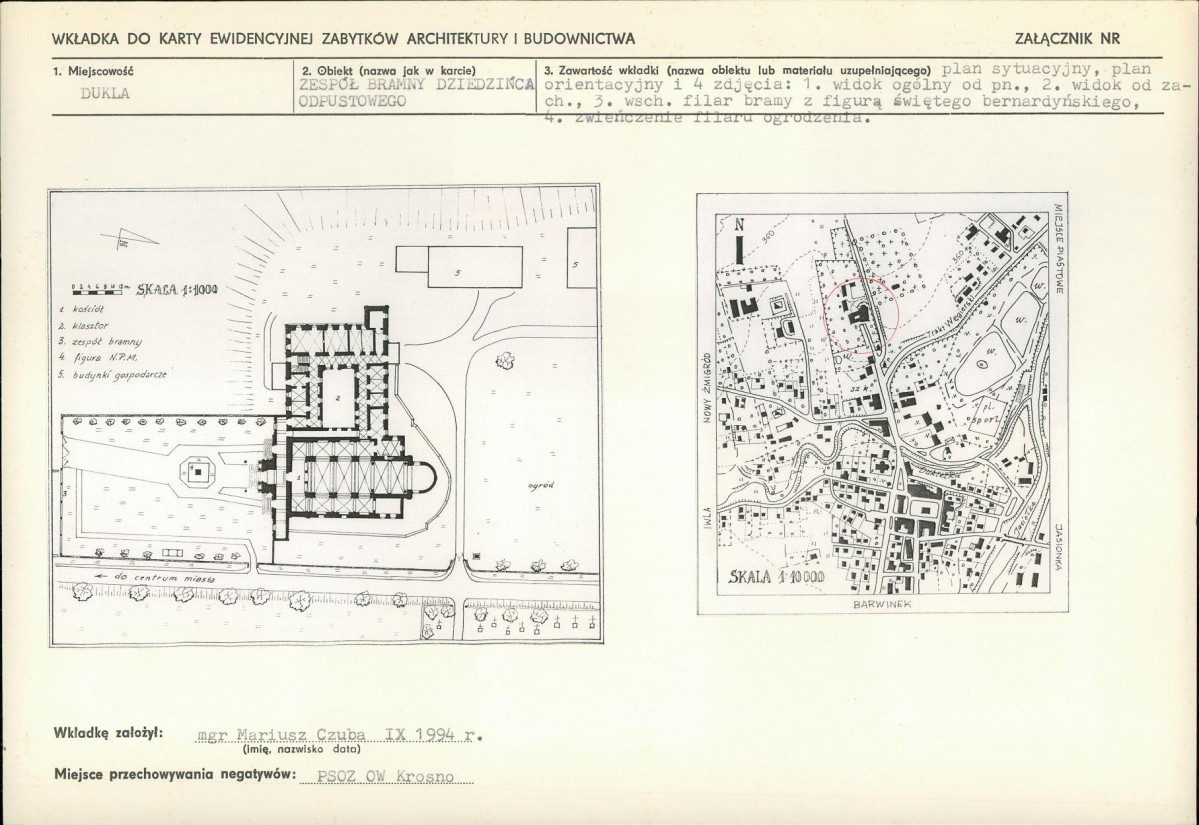Click the 'ogród' label on the site plan
Image resolution: width=1199 pixels, height=825 pixels.
point(541,487)
